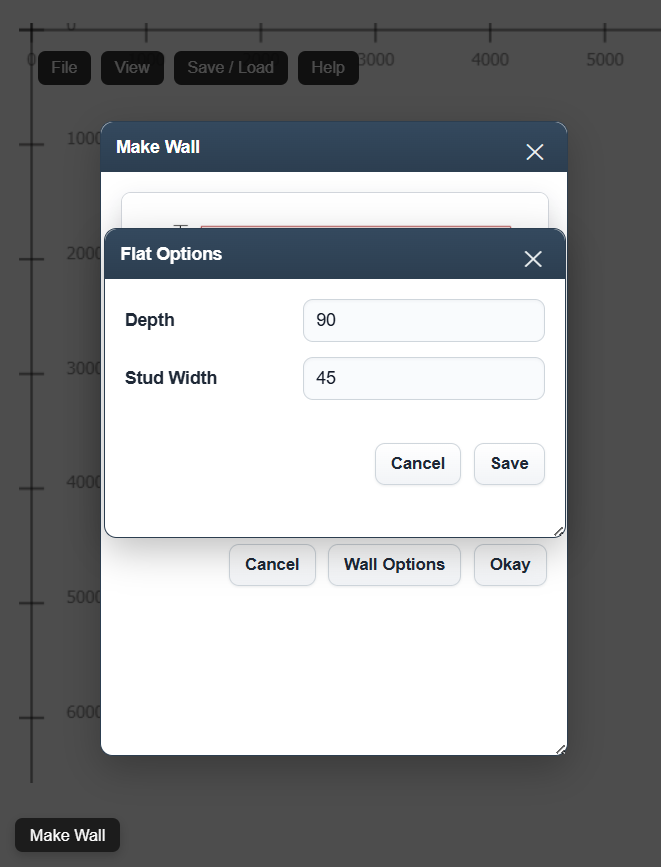Click the Make Wall dialog resize grip
This screenshot has width=661, height=867.
point(561,749)
